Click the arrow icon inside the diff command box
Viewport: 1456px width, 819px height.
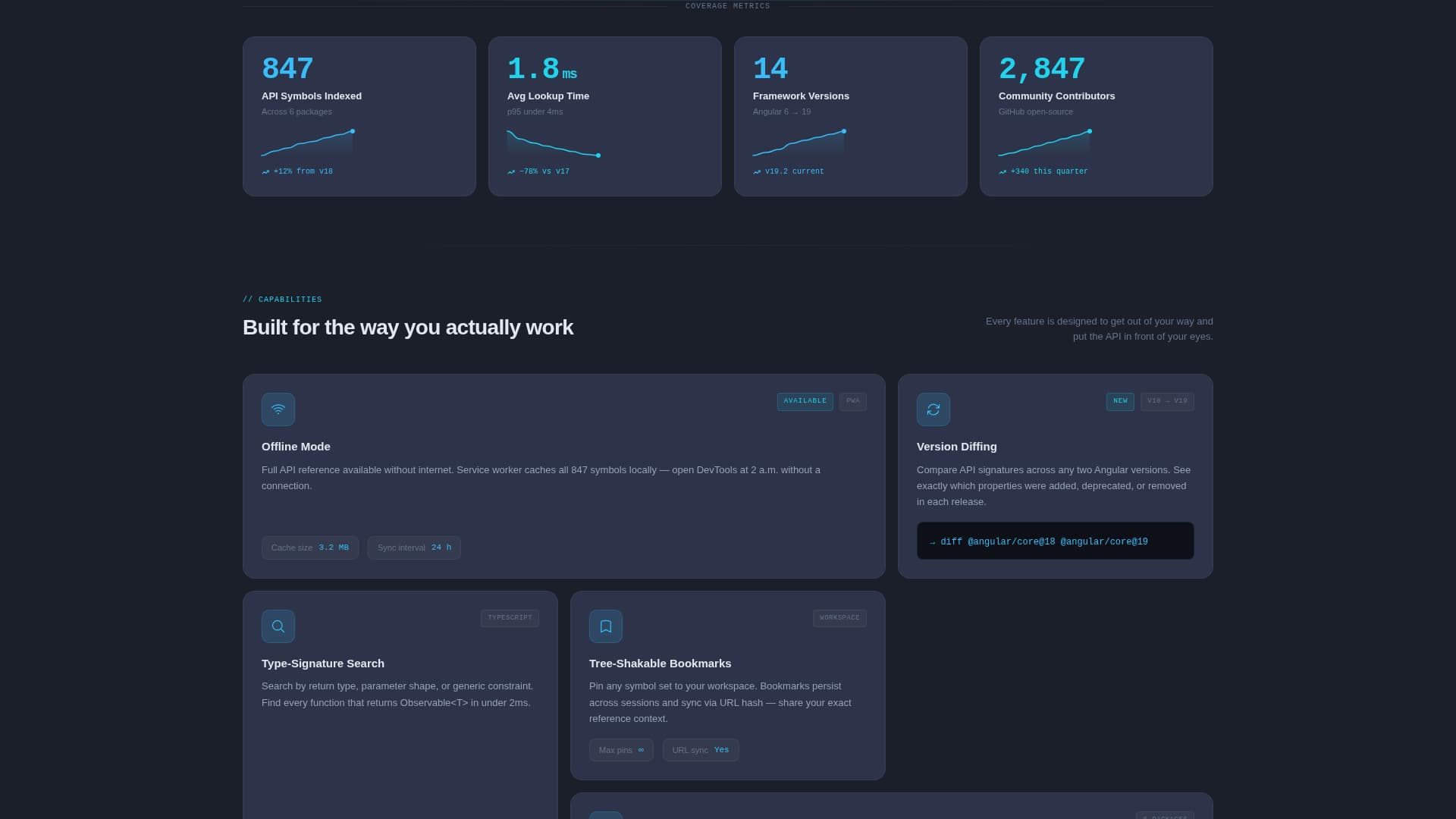click(x=930, y=541)
